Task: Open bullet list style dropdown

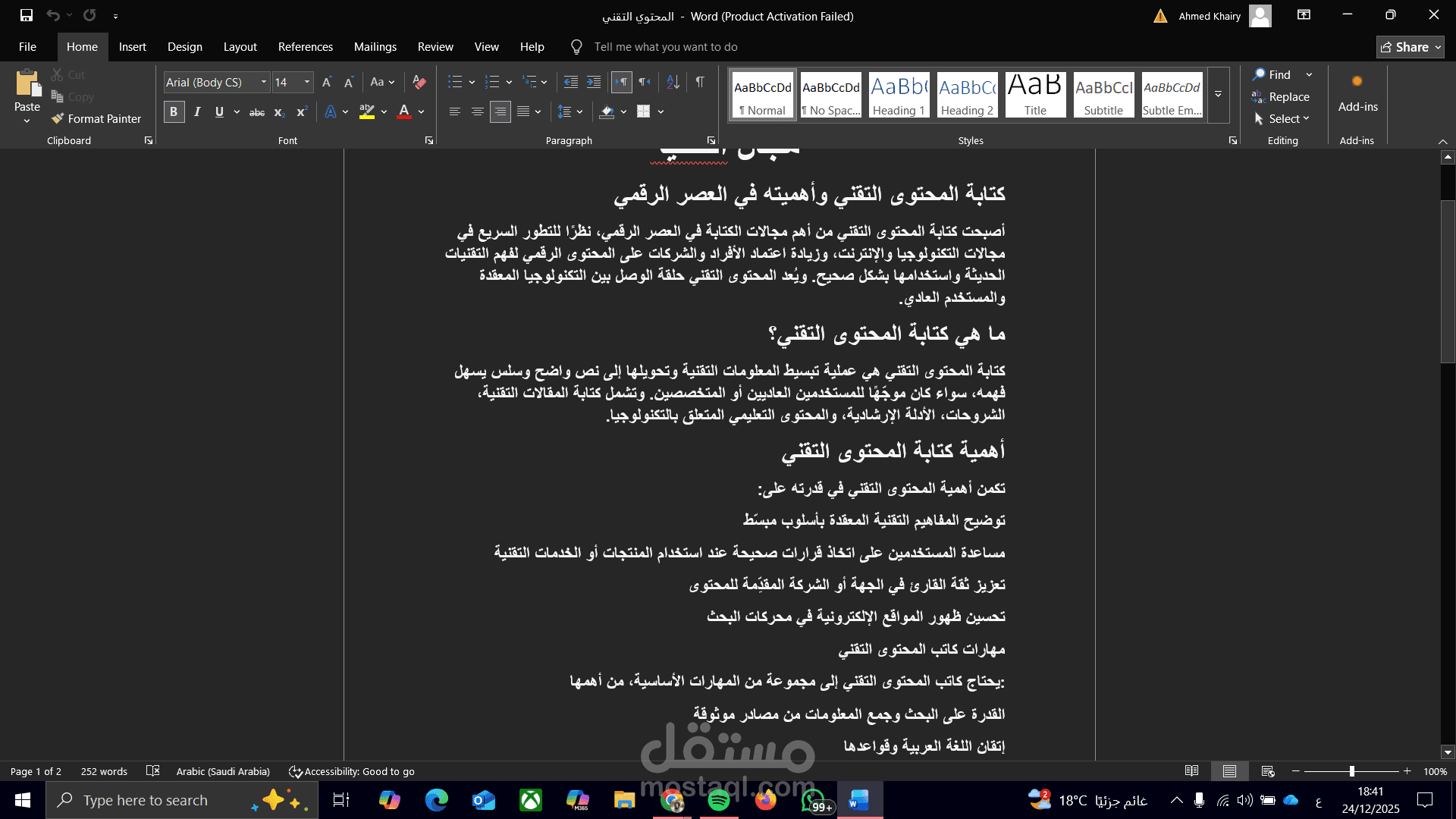Action: [472, 82]
